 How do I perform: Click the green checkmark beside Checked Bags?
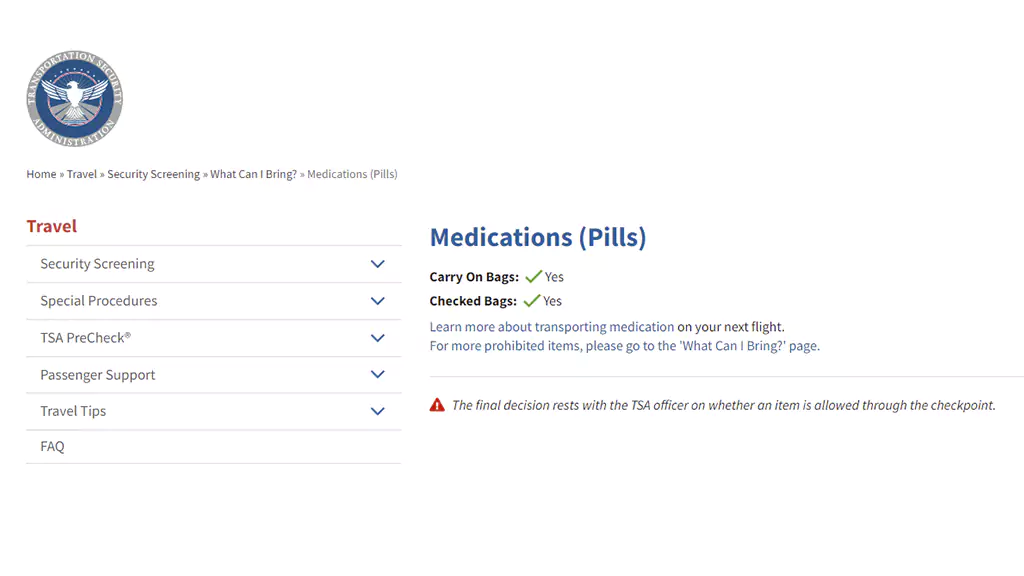pos(532,301)
